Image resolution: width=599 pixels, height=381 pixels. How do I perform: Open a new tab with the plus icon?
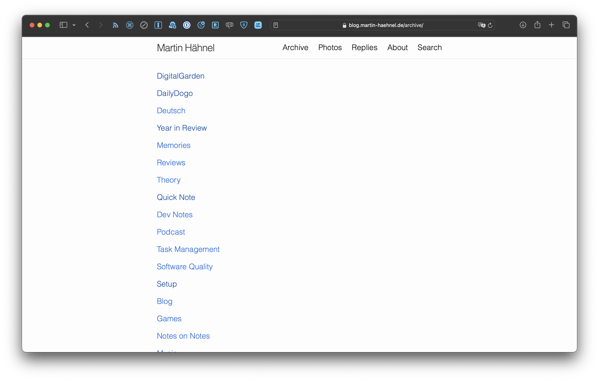click(551, 25)
